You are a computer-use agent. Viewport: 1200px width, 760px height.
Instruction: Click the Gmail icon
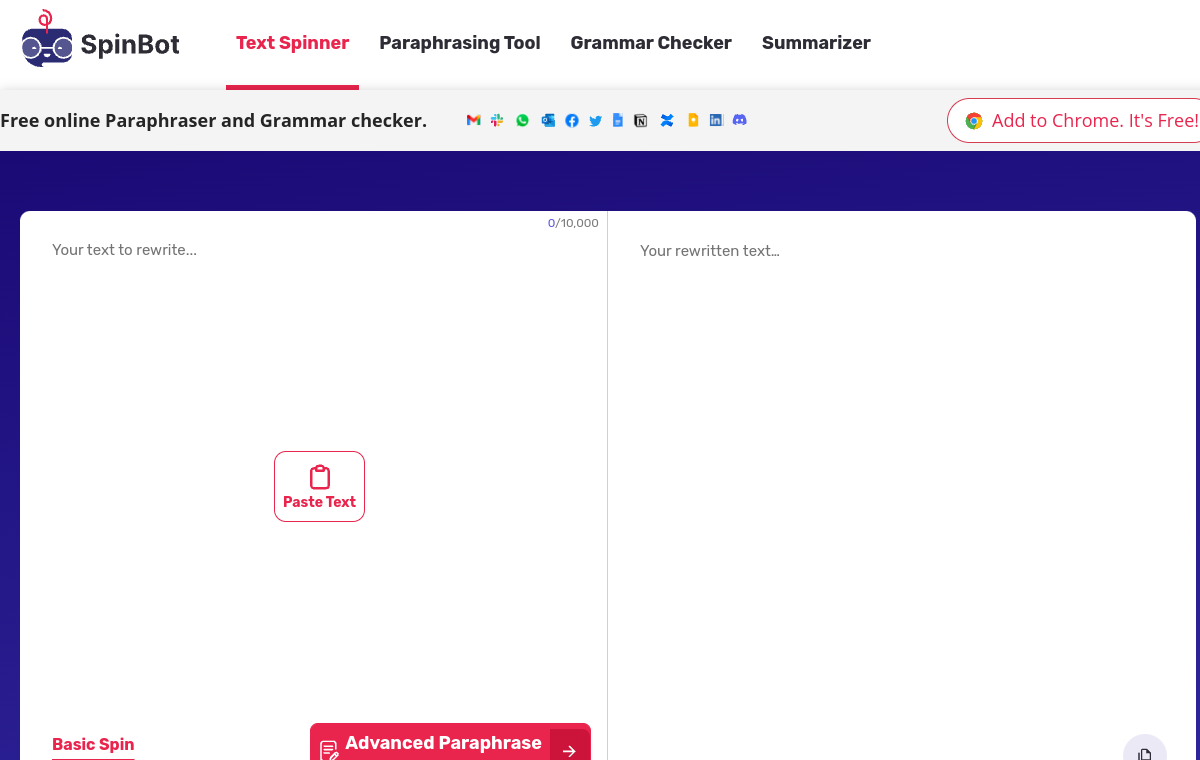pos(474,120)
